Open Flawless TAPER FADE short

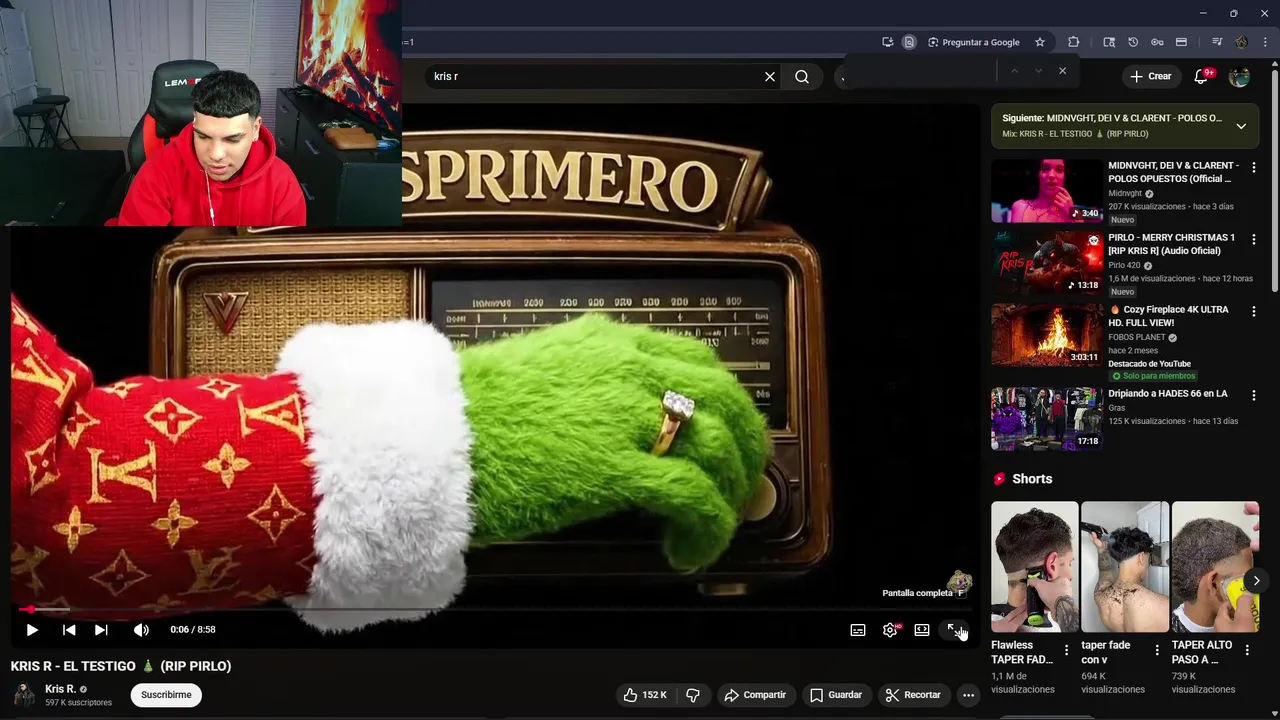[1034, 567]
